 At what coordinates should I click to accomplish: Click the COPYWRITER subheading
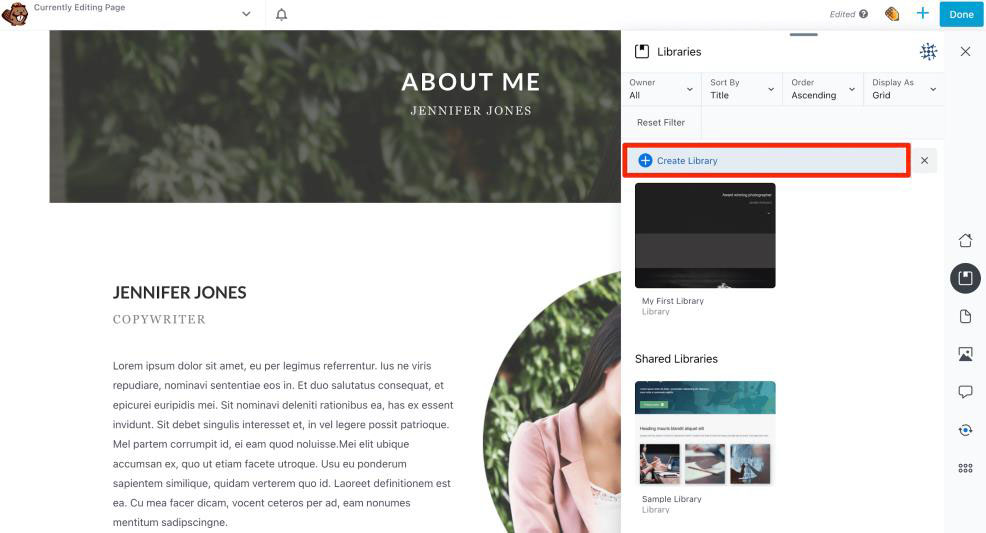[x=159, y=319]
